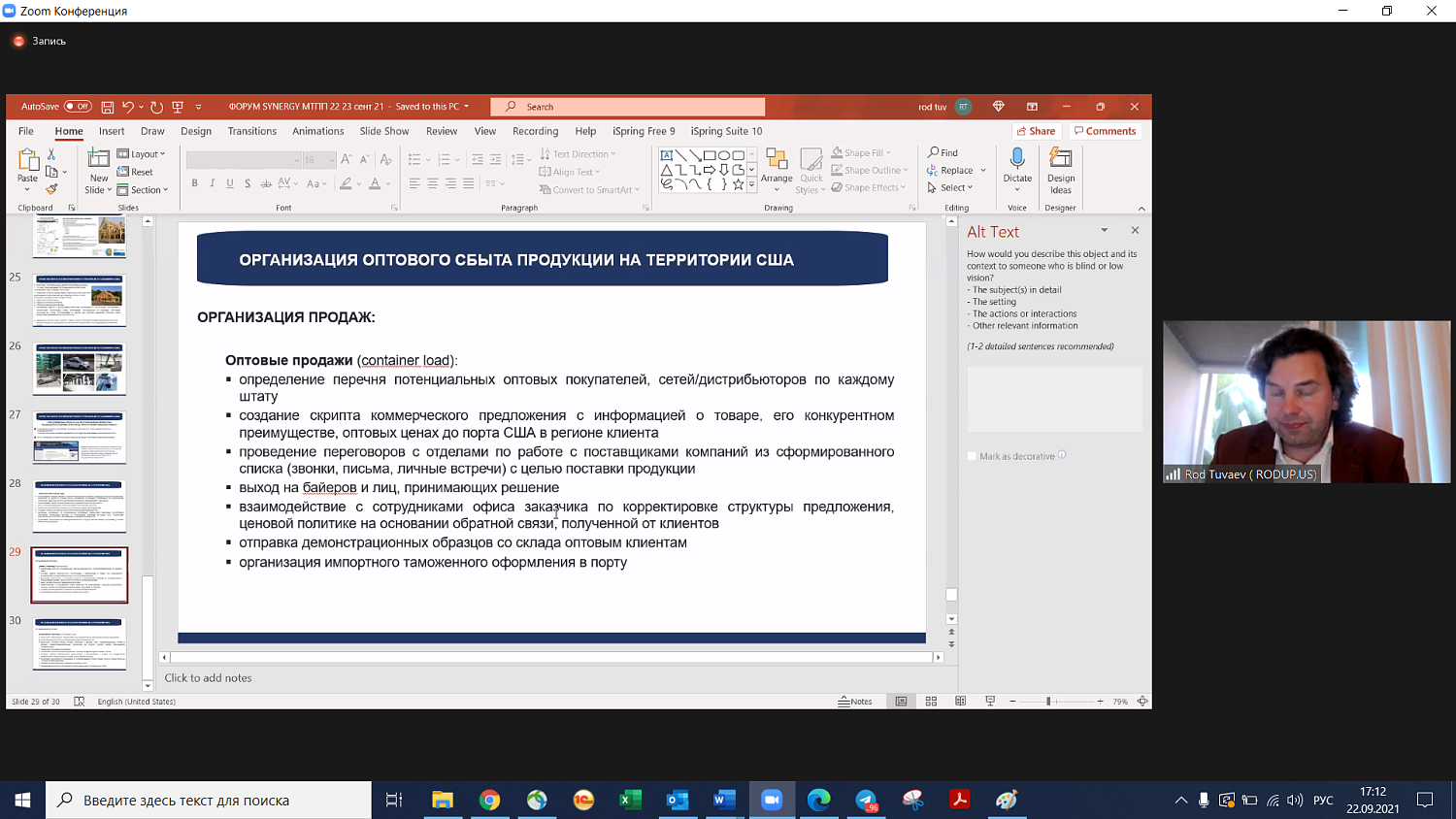Select slide 27 thumbnail

[80, 438]
